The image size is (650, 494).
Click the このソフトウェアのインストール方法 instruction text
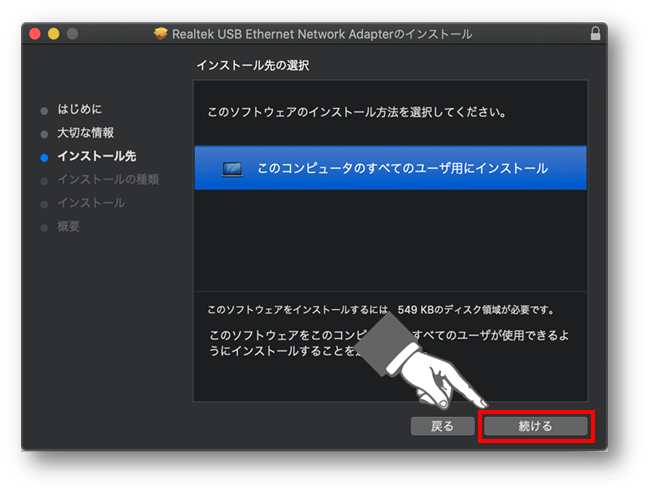pyautogui.click(x=357, y=112)
